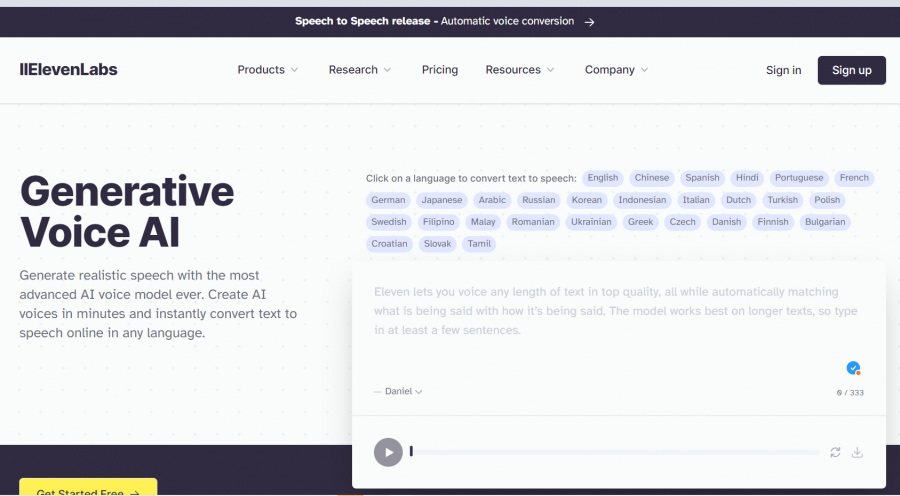Pick the Turkish language option
Screen dimensions: 900x496
point(782,200)
